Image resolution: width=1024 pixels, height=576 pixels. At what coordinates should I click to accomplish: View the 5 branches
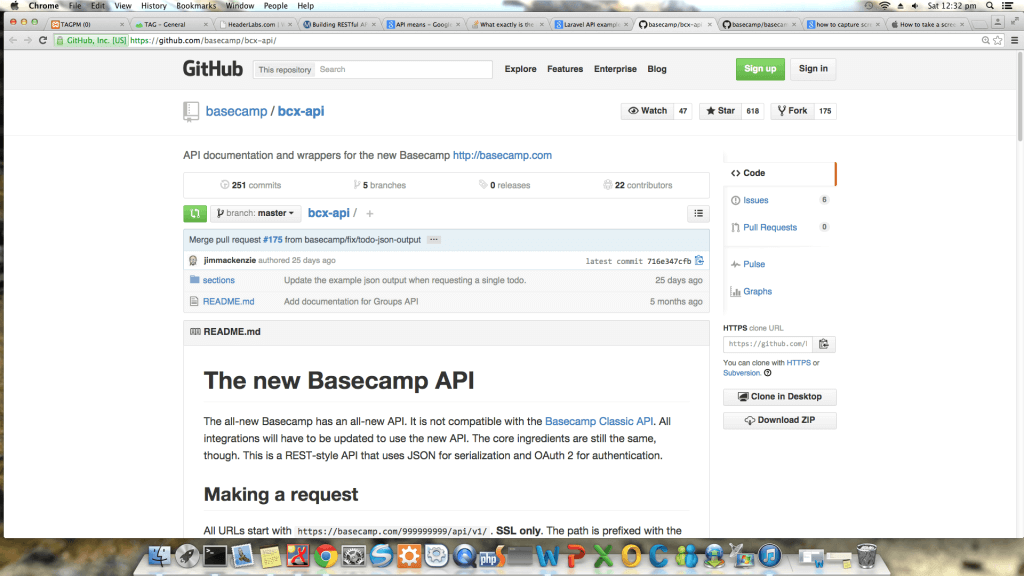pos(379,185)
